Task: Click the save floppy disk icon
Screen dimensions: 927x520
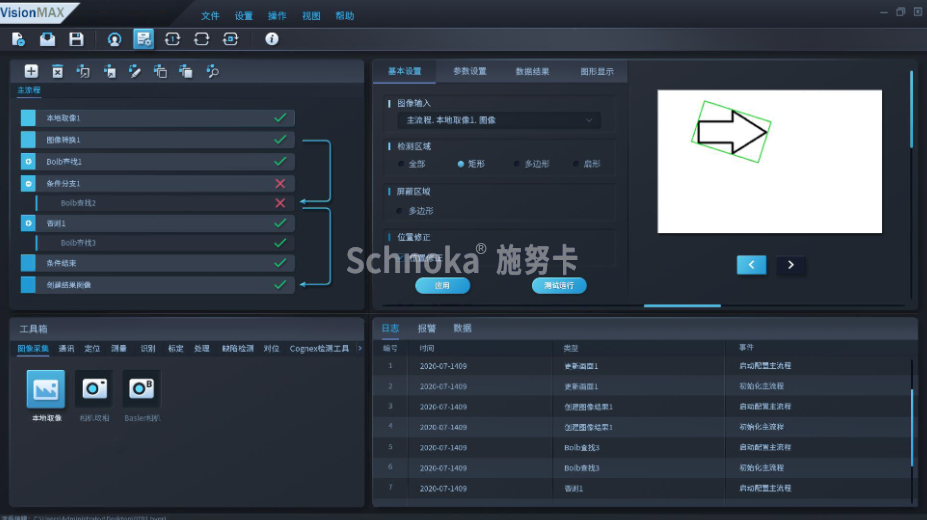Action: pyautogui.click(x=76, y=40)
